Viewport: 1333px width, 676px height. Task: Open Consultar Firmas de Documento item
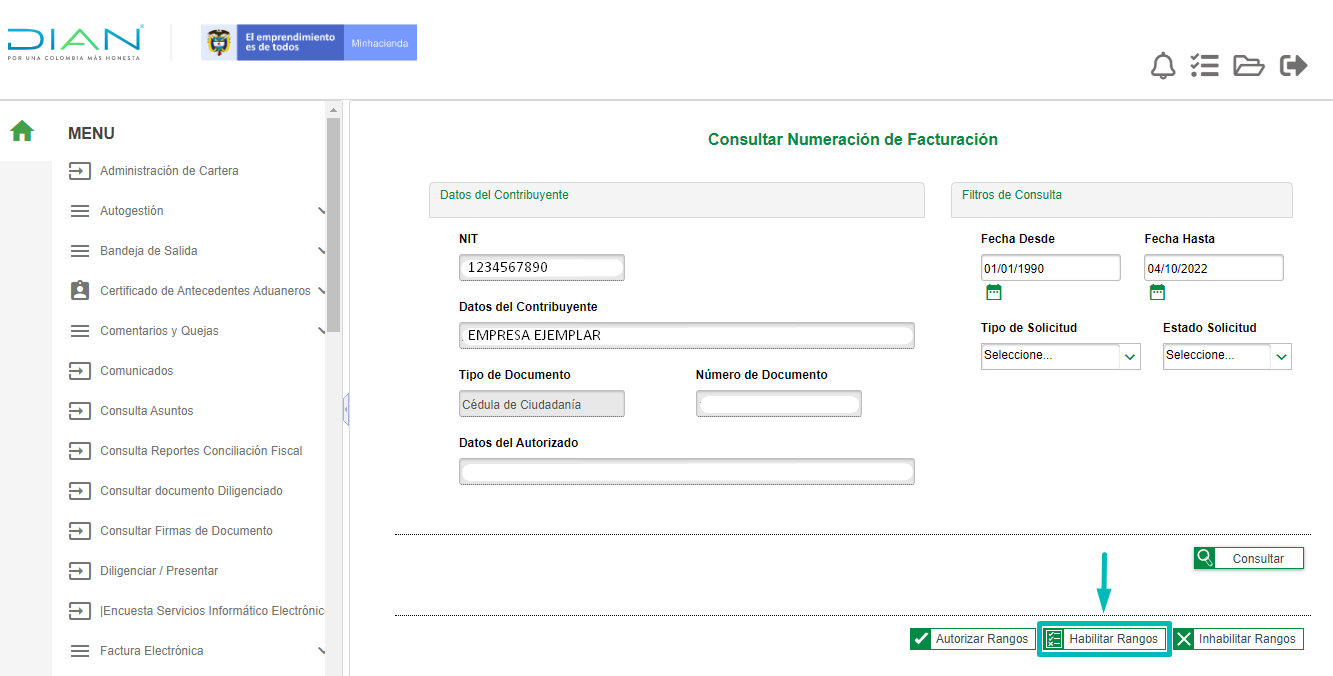(x=186, y=531)
